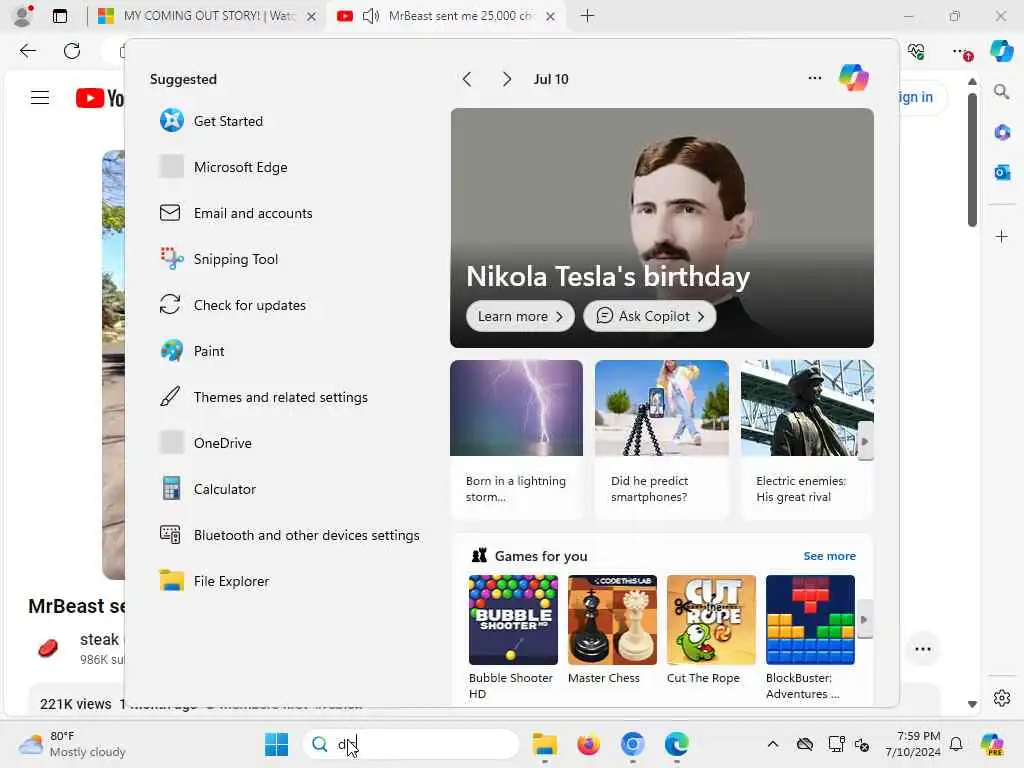Open Get Started app icon
Image resolution: width=1024 pixels, height=768 pixels.
click(172, 121)
